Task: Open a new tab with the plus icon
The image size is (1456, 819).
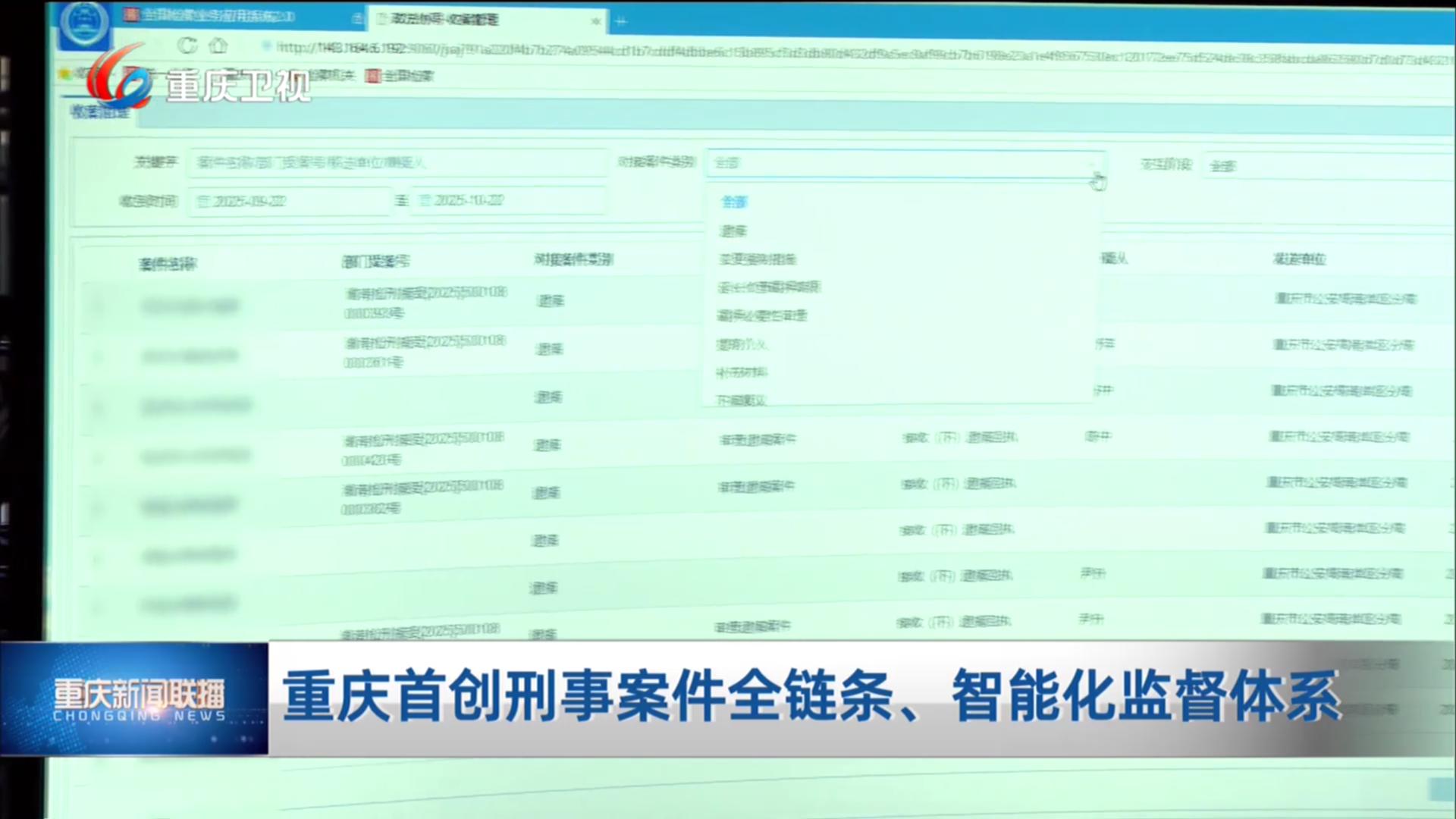Action: click(x=620, y=21)
